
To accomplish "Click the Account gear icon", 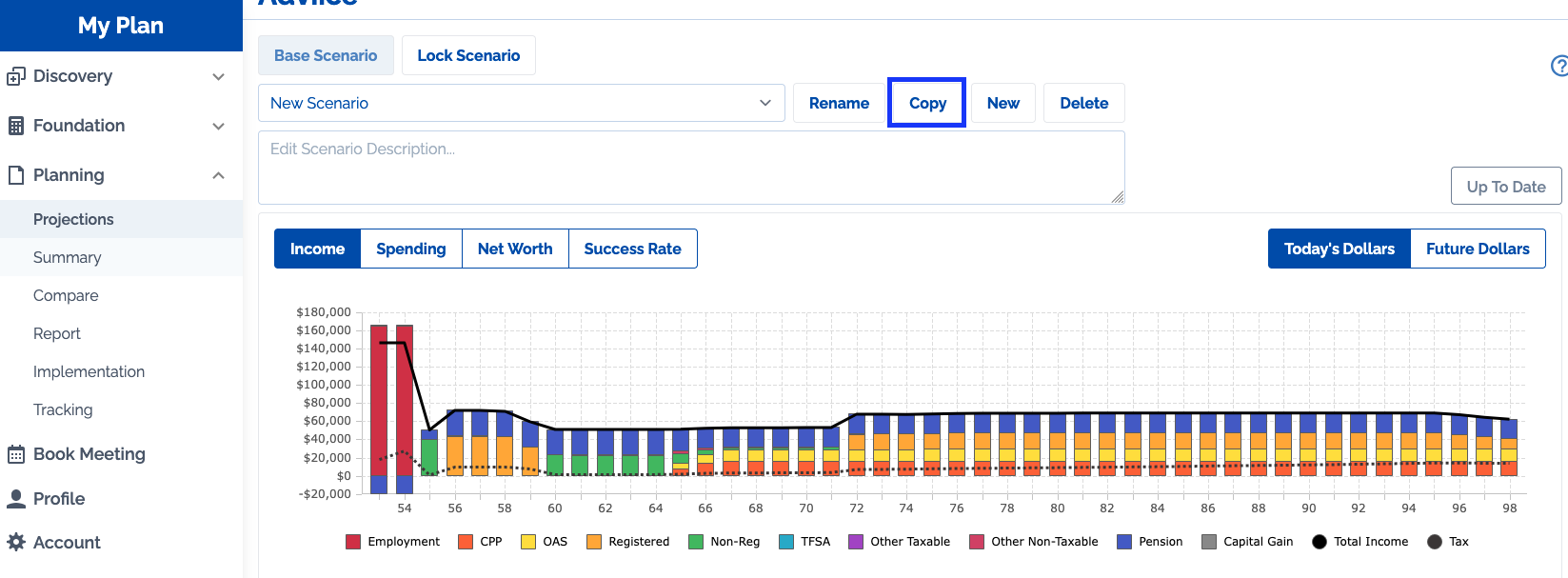I will click(x=15, y=542).
